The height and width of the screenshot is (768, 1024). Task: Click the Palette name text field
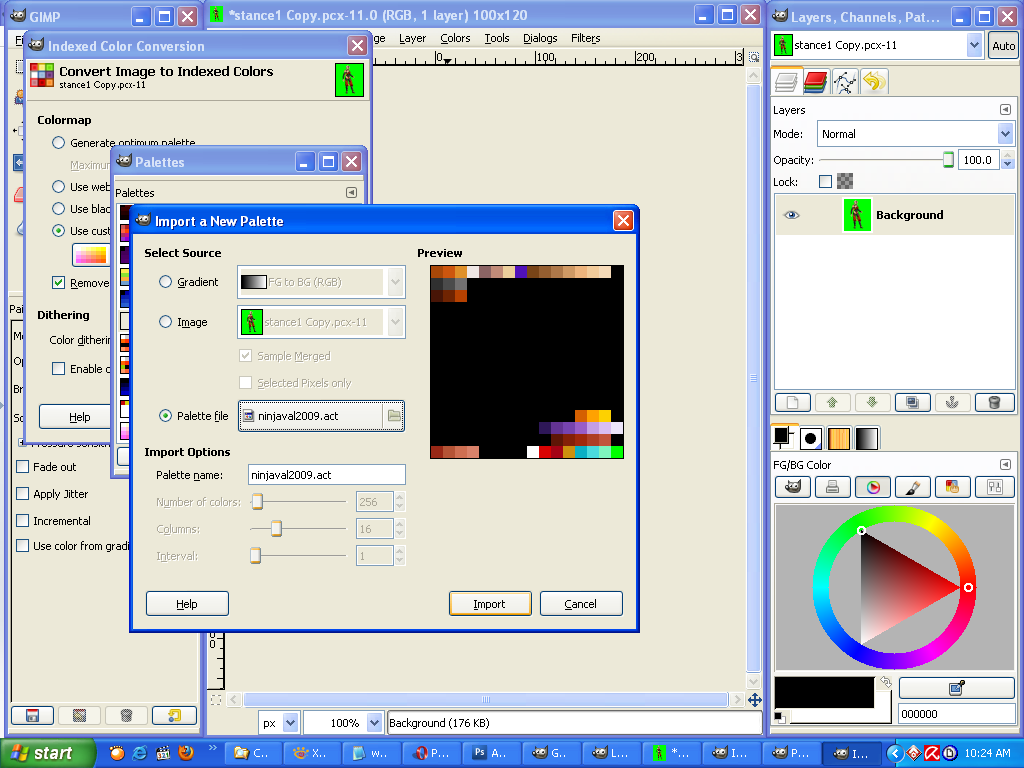327,475
